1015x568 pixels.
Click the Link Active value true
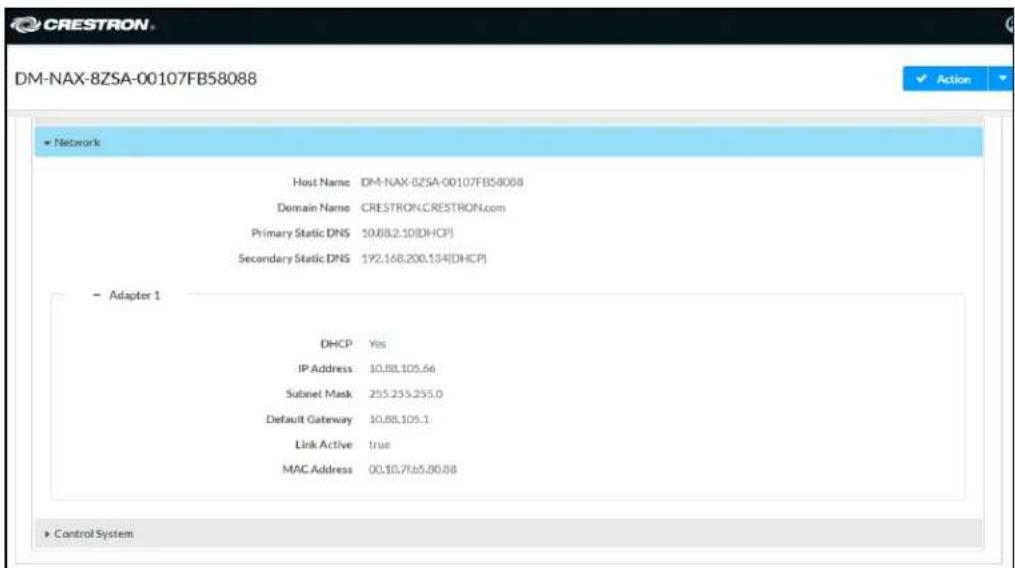click(x=379, y=445)
